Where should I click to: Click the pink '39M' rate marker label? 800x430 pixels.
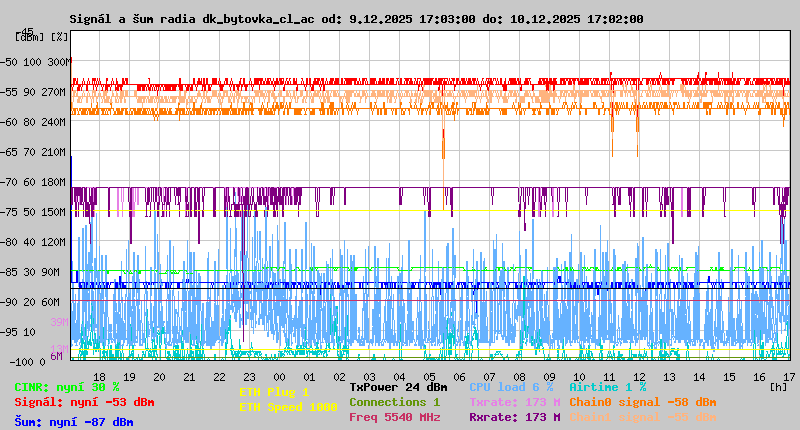coord(59,322)
